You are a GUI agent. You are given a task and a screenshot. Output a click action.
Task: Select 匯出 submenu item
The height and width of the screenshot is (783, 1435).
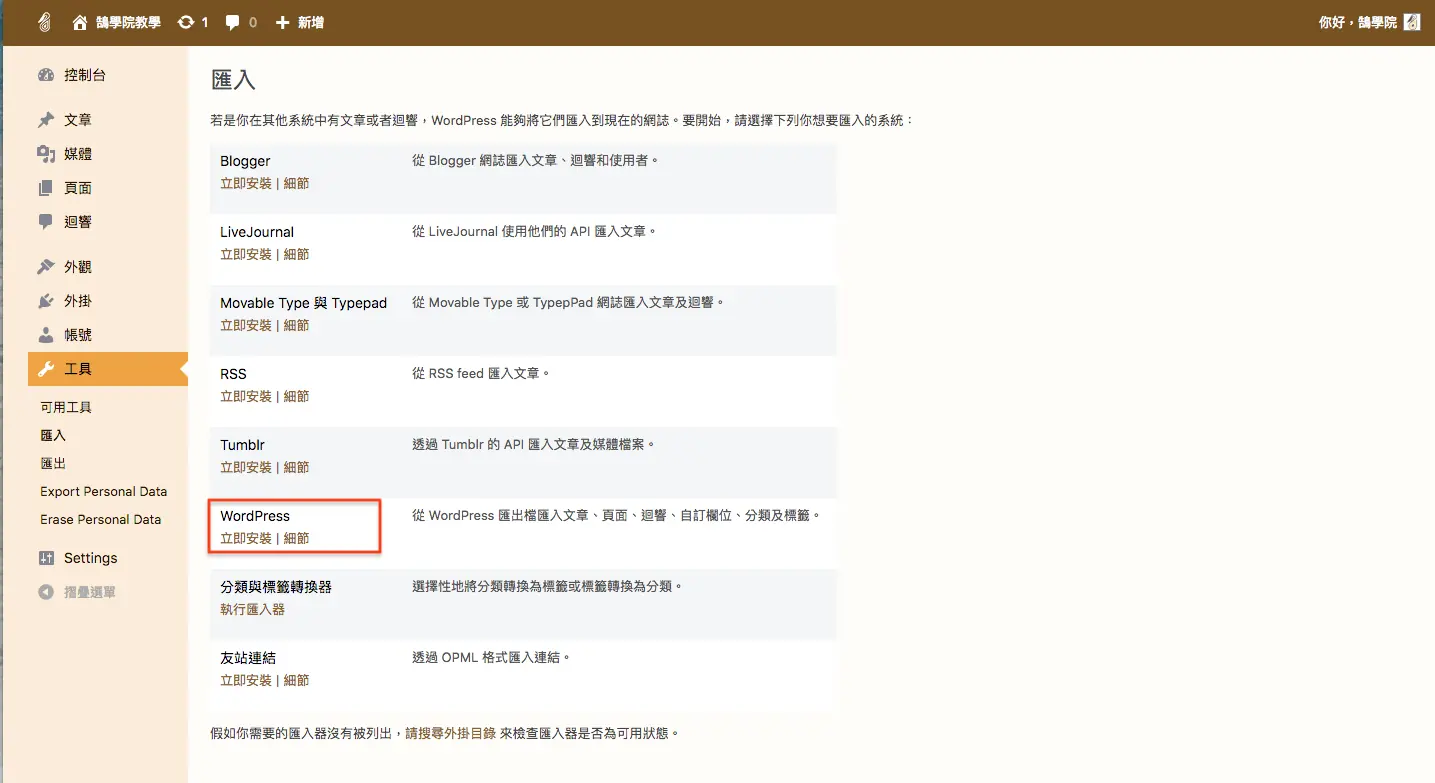pyautogui.click(x=53, y=464)
